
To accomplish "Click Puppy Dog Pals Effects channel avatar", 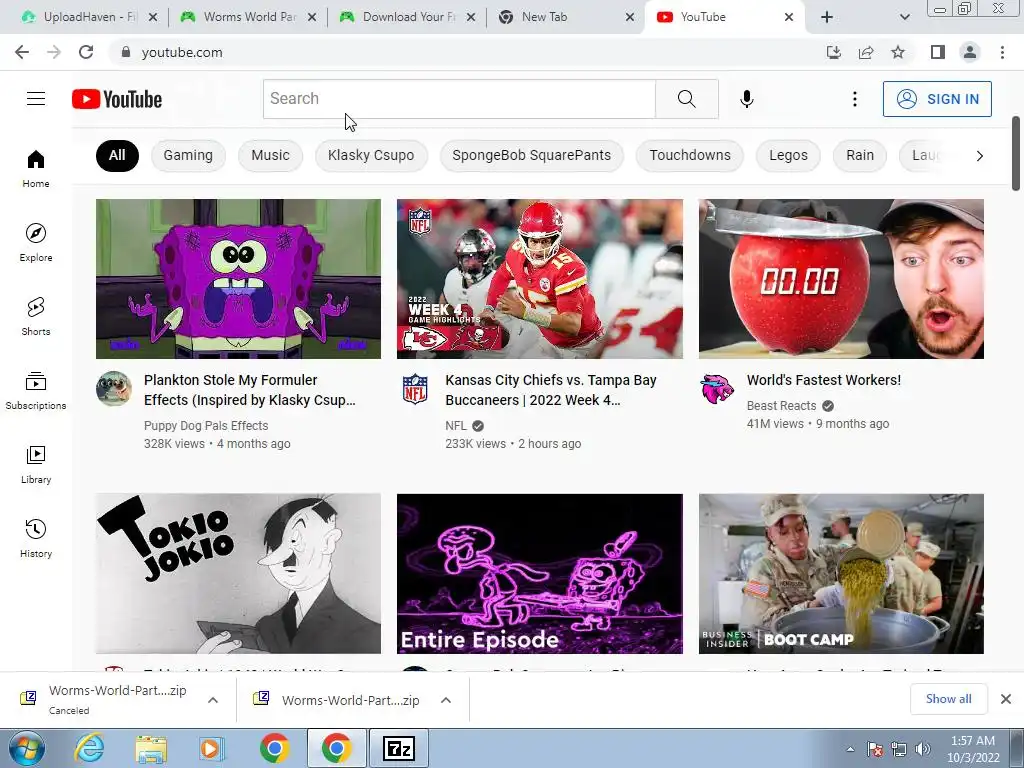I will coord(114,389).
